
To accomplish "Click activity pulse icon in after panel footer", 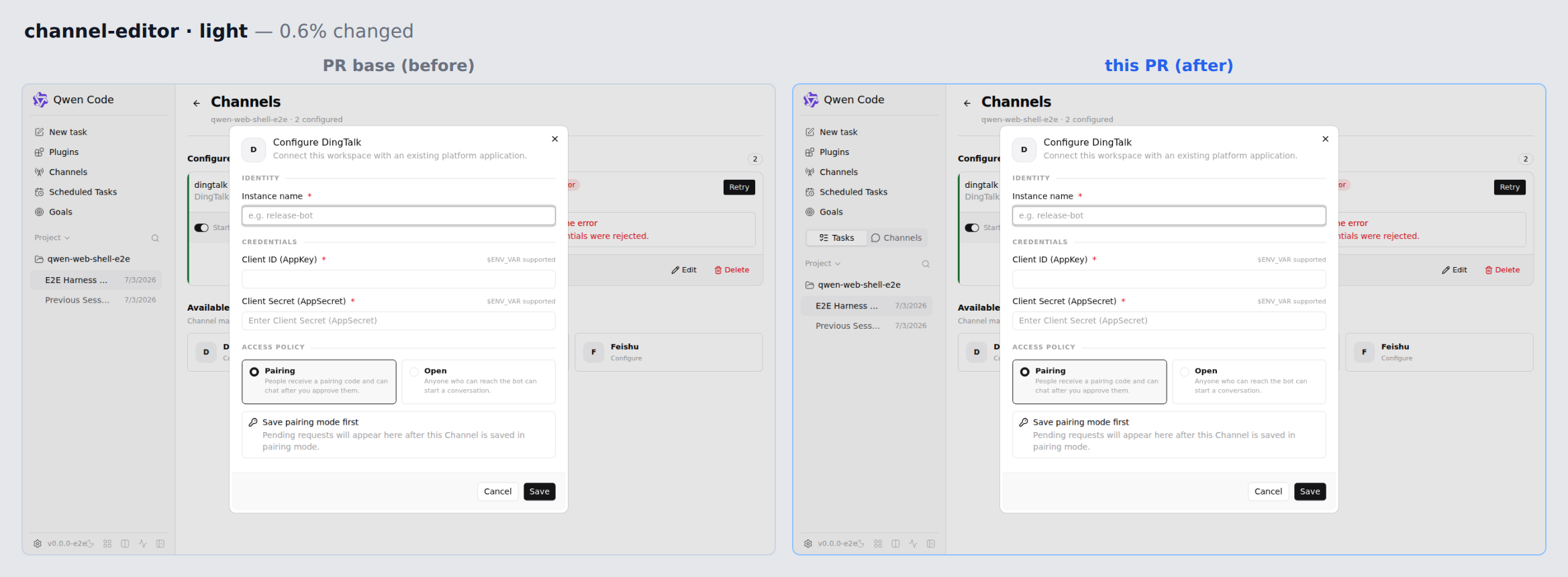I will click(x=913, y=543).
